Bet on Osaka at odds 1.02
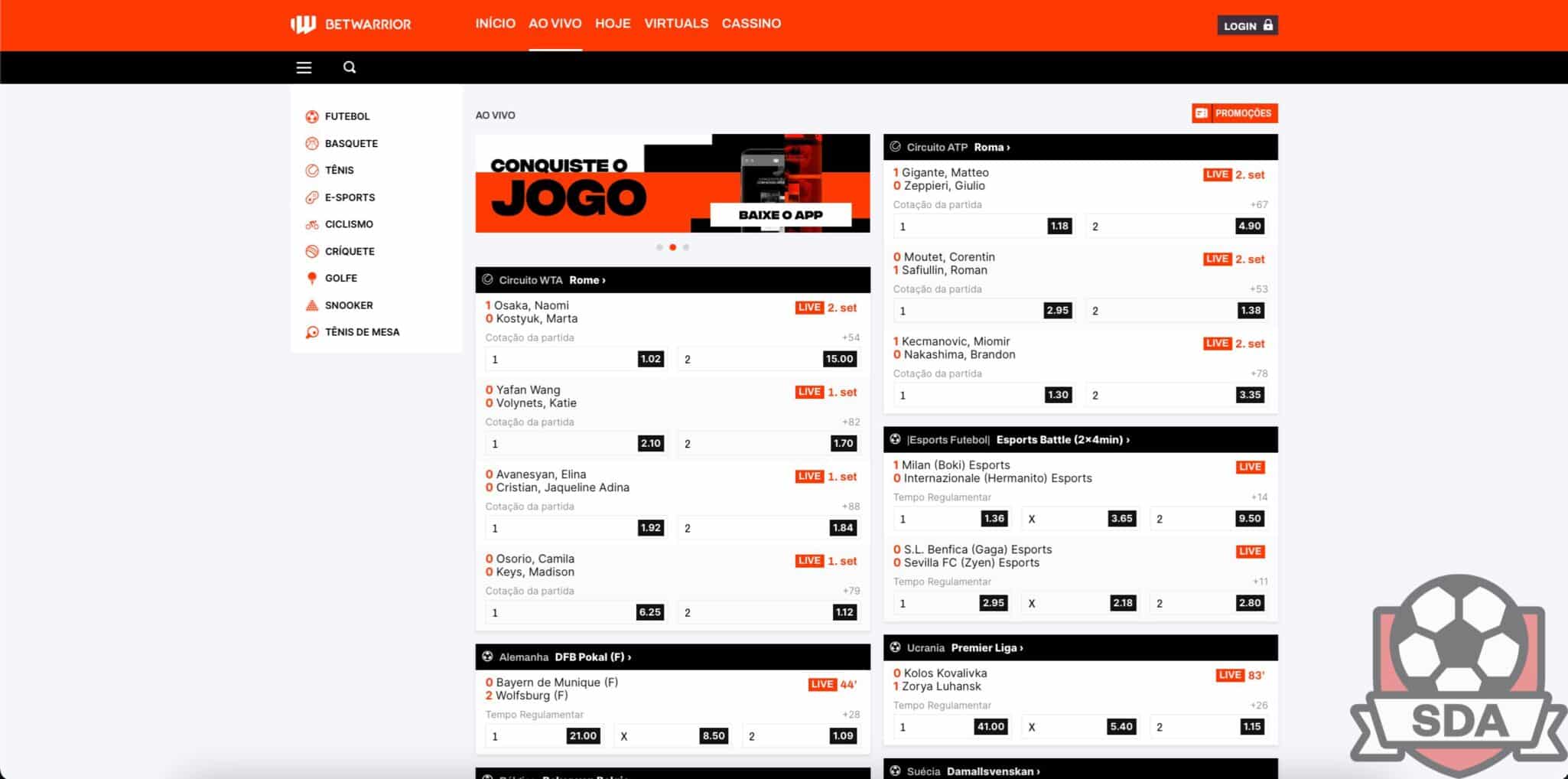Image resolution: width=1568 pixels, height=779 pixels. click(576, 359)
